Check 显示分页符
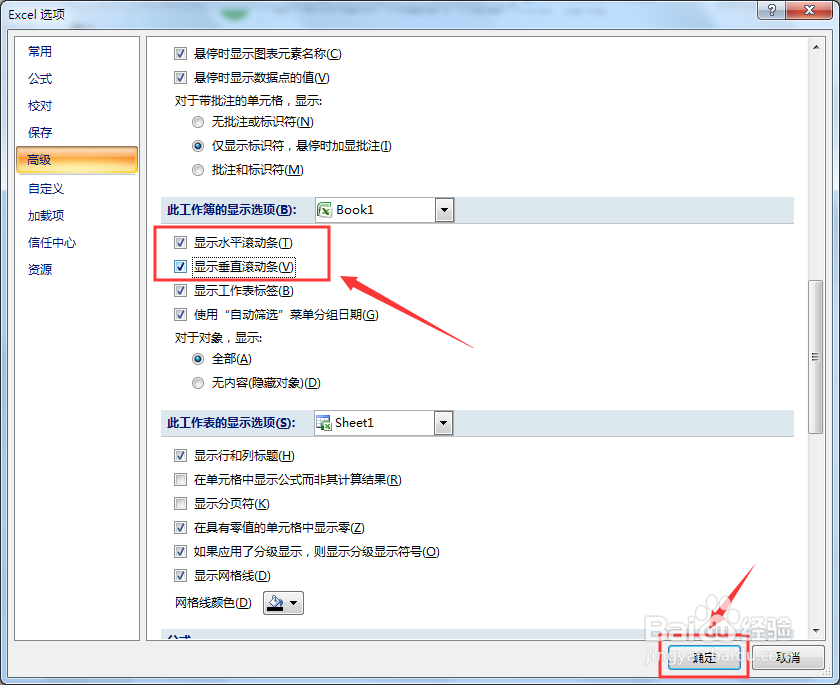This screenshot has width=840, height=685. [x=180, y=503]
